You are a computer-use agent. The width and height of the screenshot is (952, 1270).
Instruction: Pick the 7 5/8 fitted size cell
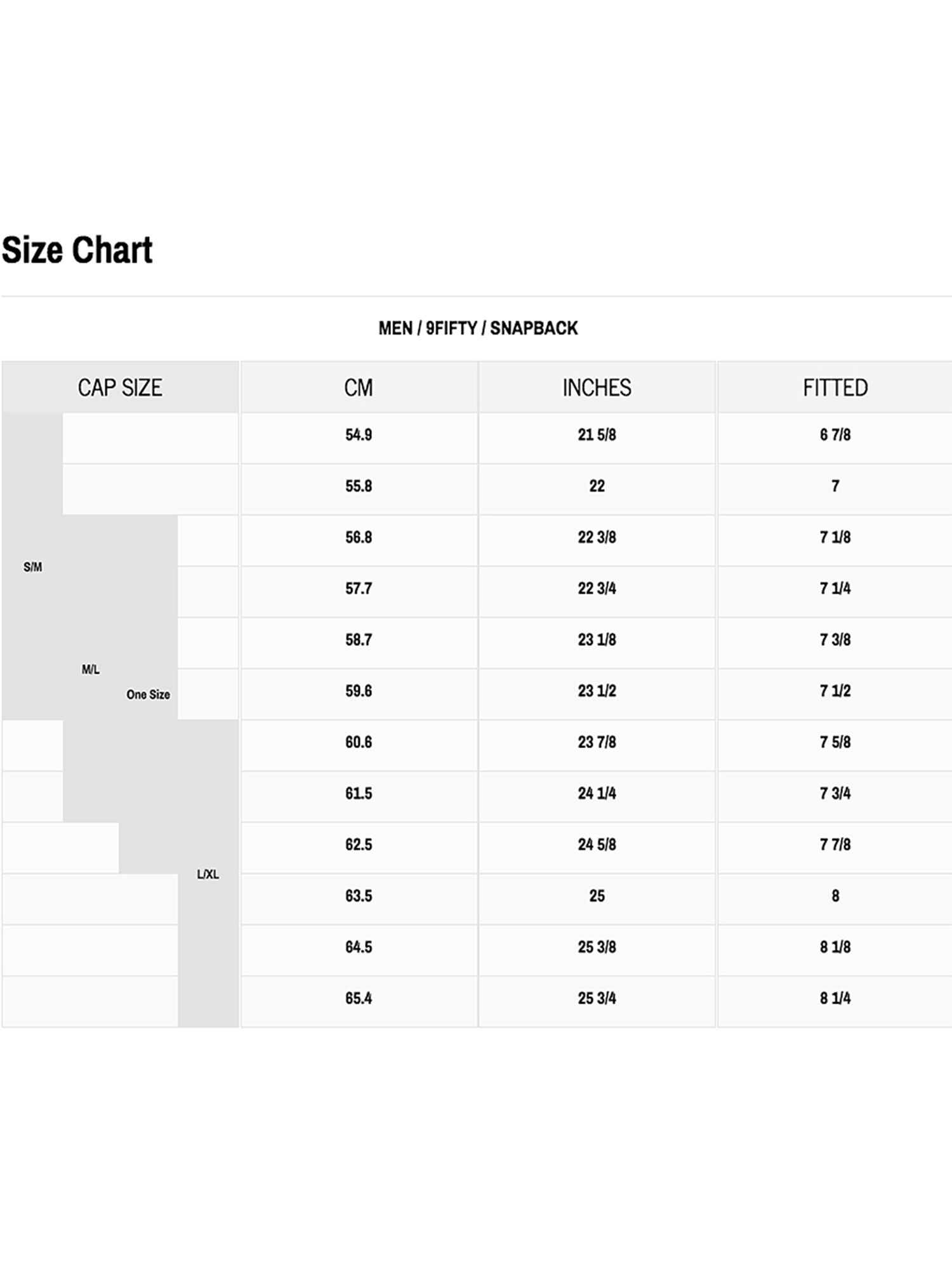835,742
